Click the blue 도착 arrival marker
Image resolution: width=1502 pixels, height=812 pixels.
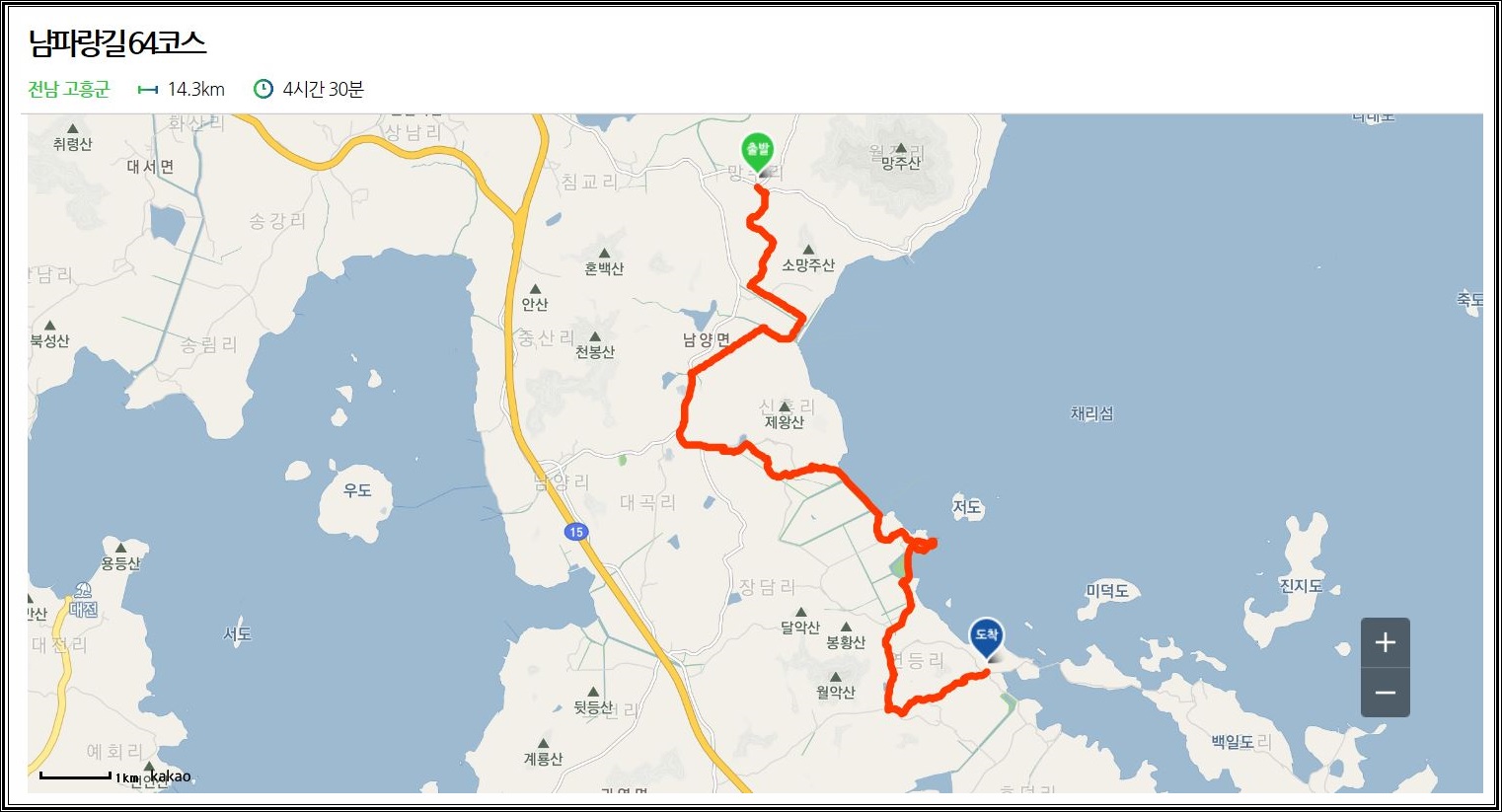tap(986, 639)
